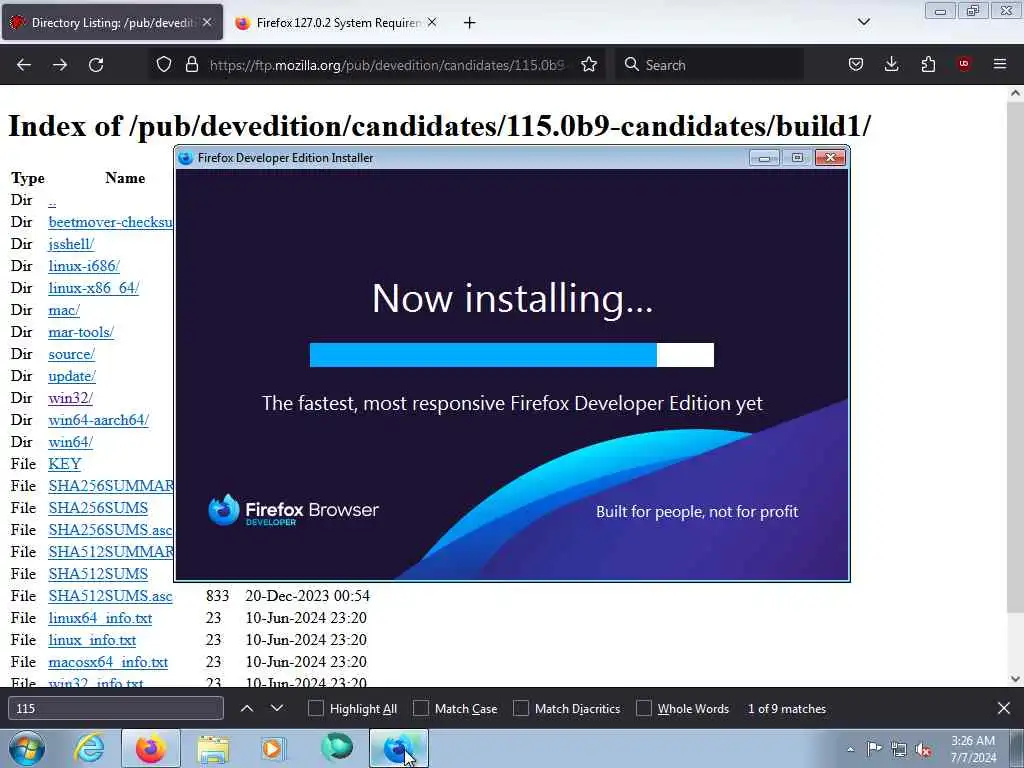Reload the current page

[x=96, y=65]
